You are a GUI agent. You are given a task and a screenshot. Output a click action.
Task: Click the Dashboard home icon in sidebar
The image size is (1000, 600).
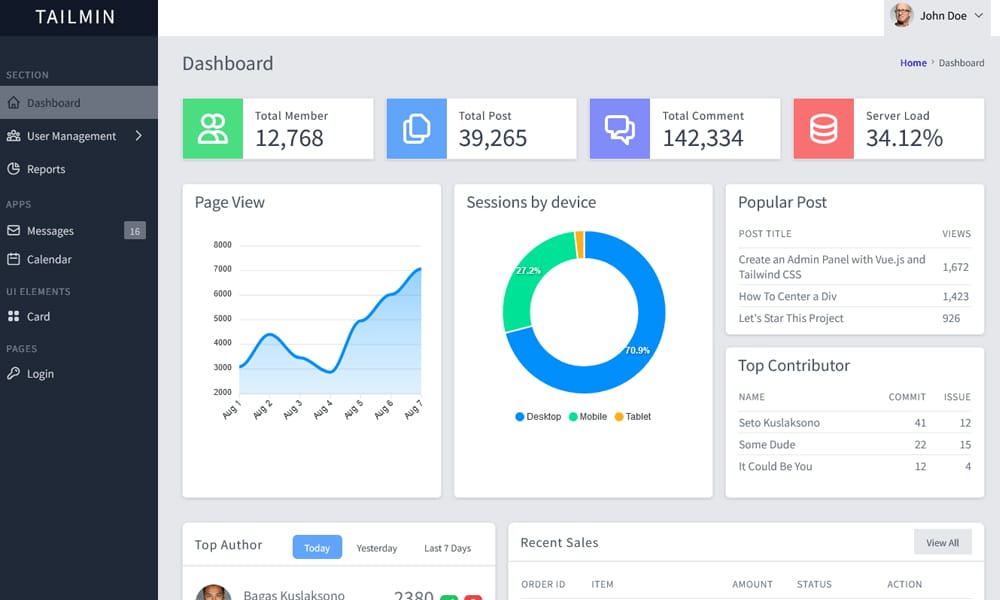coord(14,103)
